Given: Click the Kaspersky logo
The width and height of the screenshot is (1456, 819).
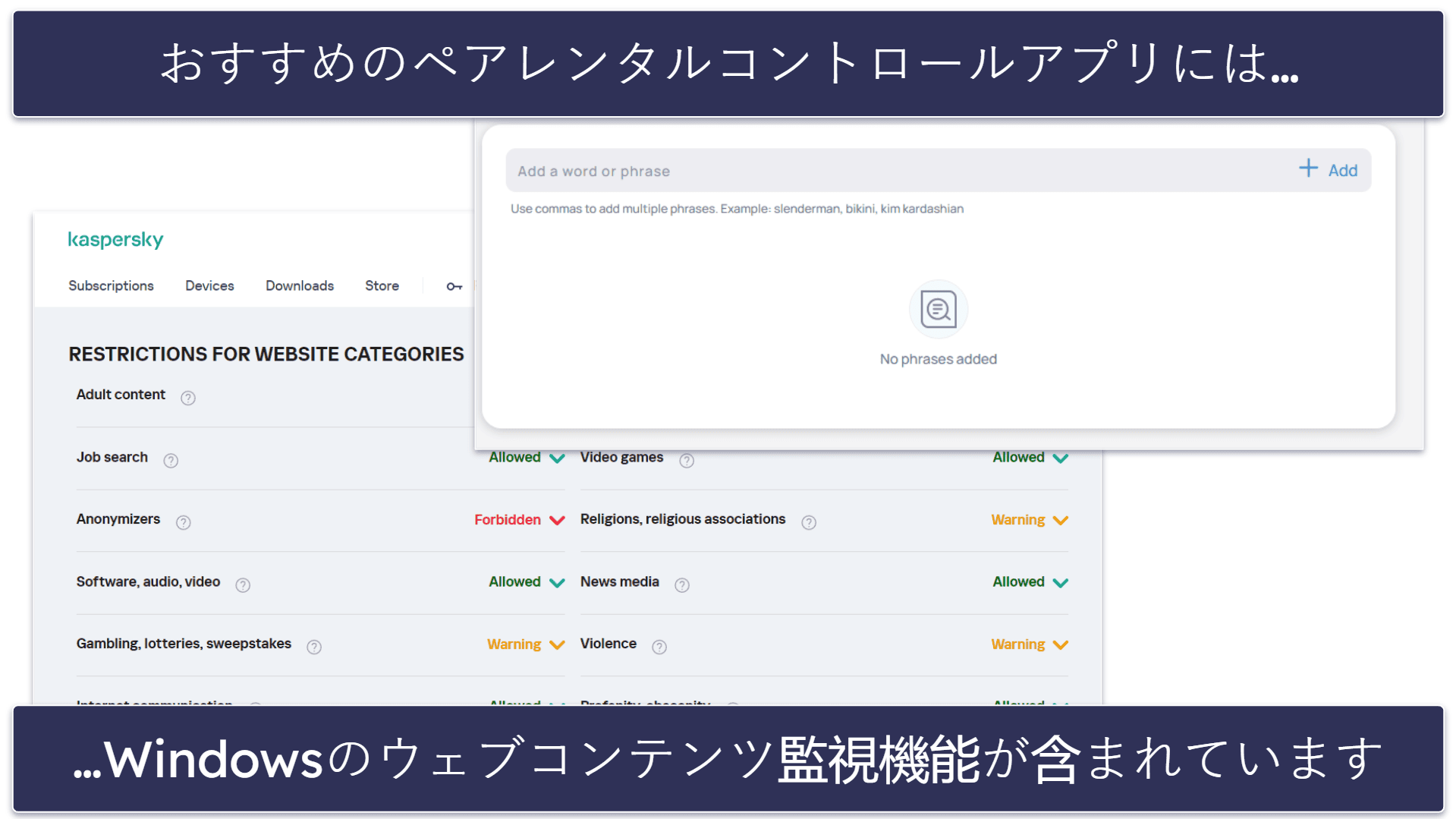Looking at the screenshot, I should 115,240.
